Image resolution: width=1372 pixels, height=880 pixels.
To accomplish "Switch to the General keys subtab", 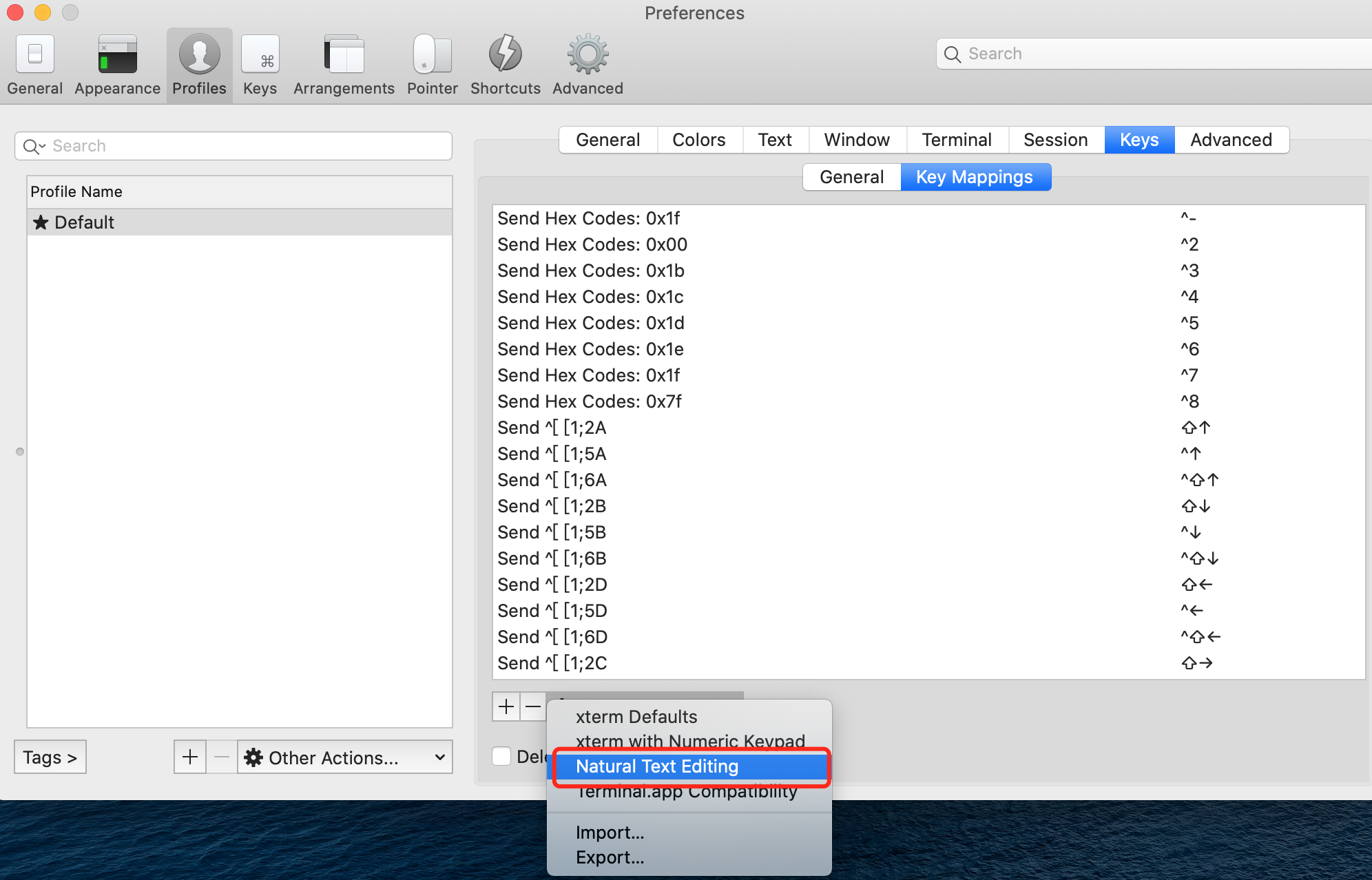I will click(x=851, y=177).
